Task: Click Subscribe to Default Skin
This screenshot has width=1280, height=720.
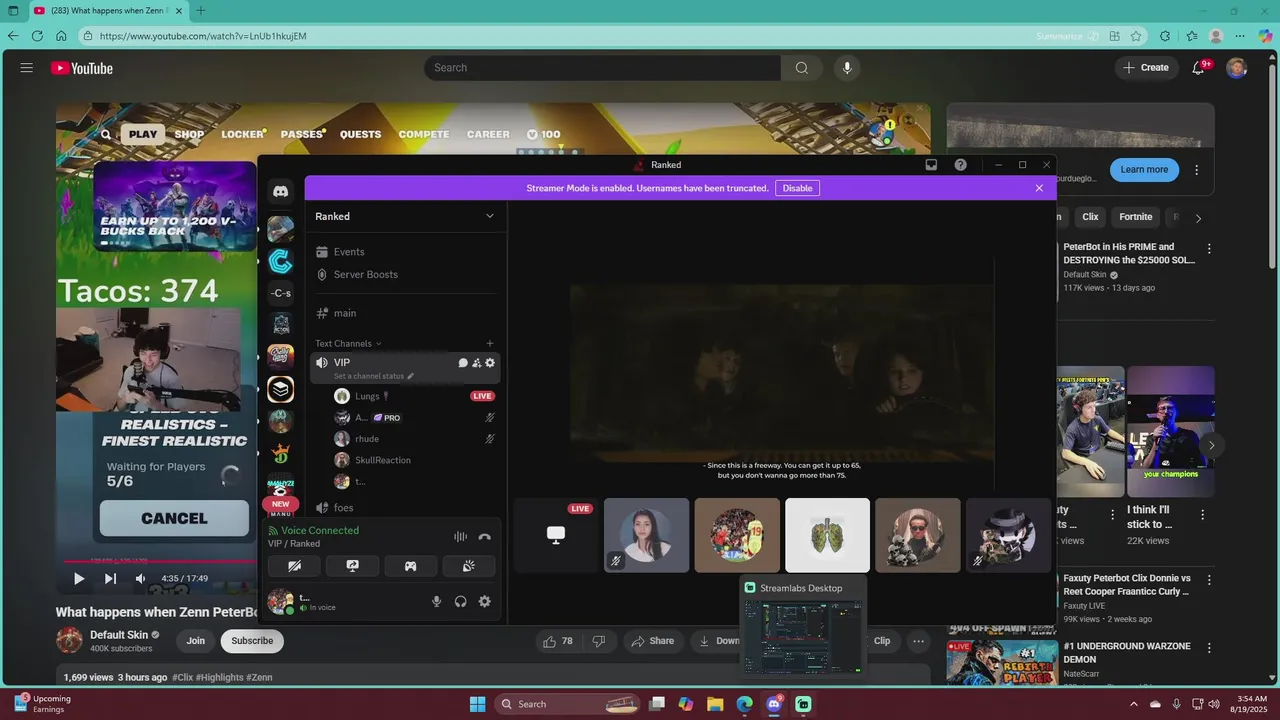Action: [252, 641]
